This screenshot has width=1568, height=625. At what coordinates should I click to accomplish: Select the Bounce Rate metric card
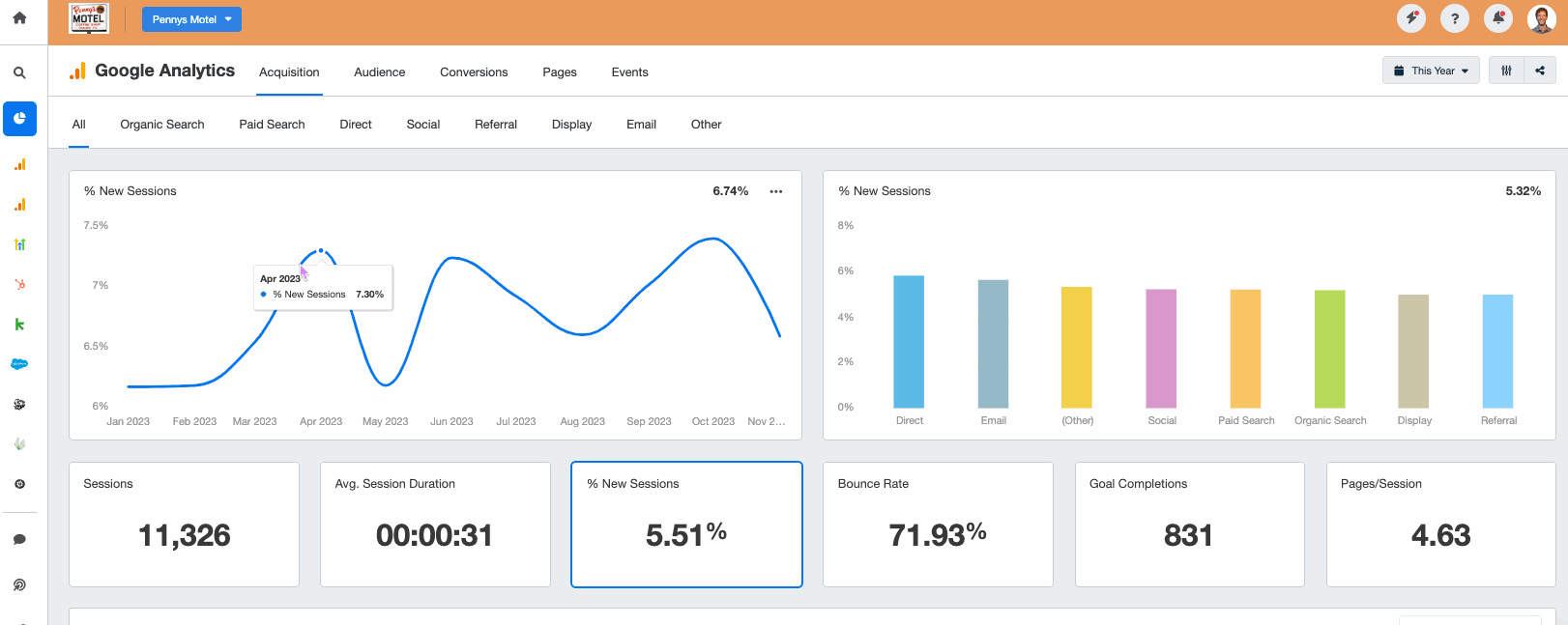[x=938, y=525]
